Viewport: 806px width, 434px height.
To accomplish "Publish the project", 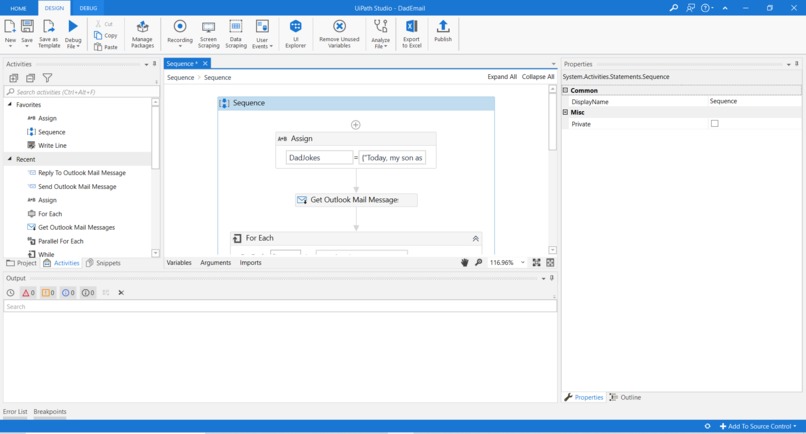I will [443, 31].
